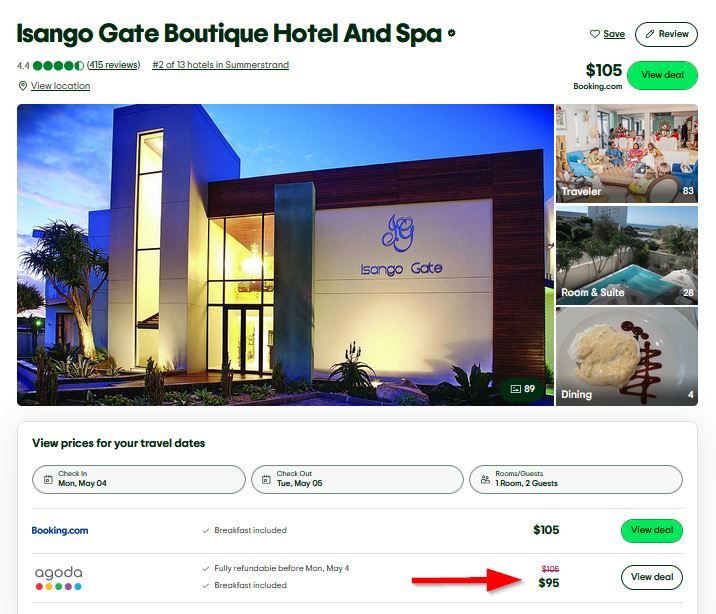Open the Check In date picker

(139, 479)
